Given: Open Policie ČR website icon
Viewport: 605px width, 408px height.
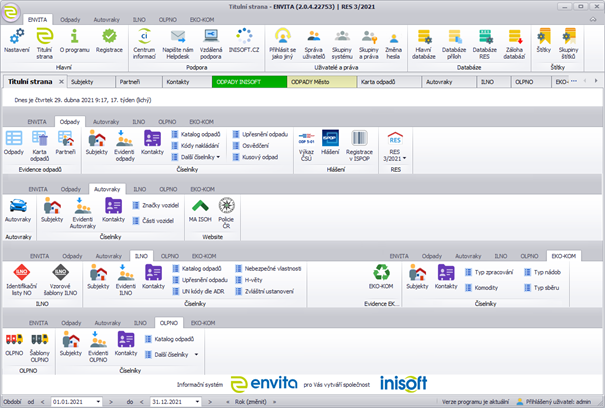Looking at the screenshot, I should tap(226, 213).
